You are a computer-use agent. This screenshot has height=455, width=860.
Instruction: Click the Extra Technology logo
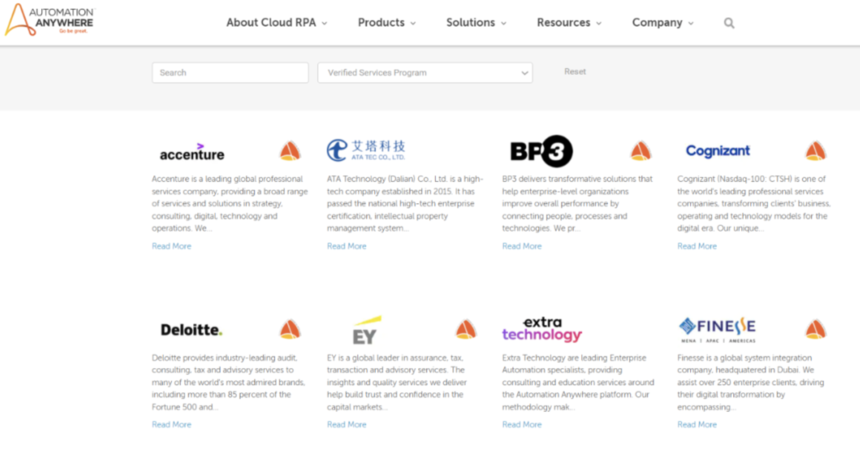pos(542,329)
